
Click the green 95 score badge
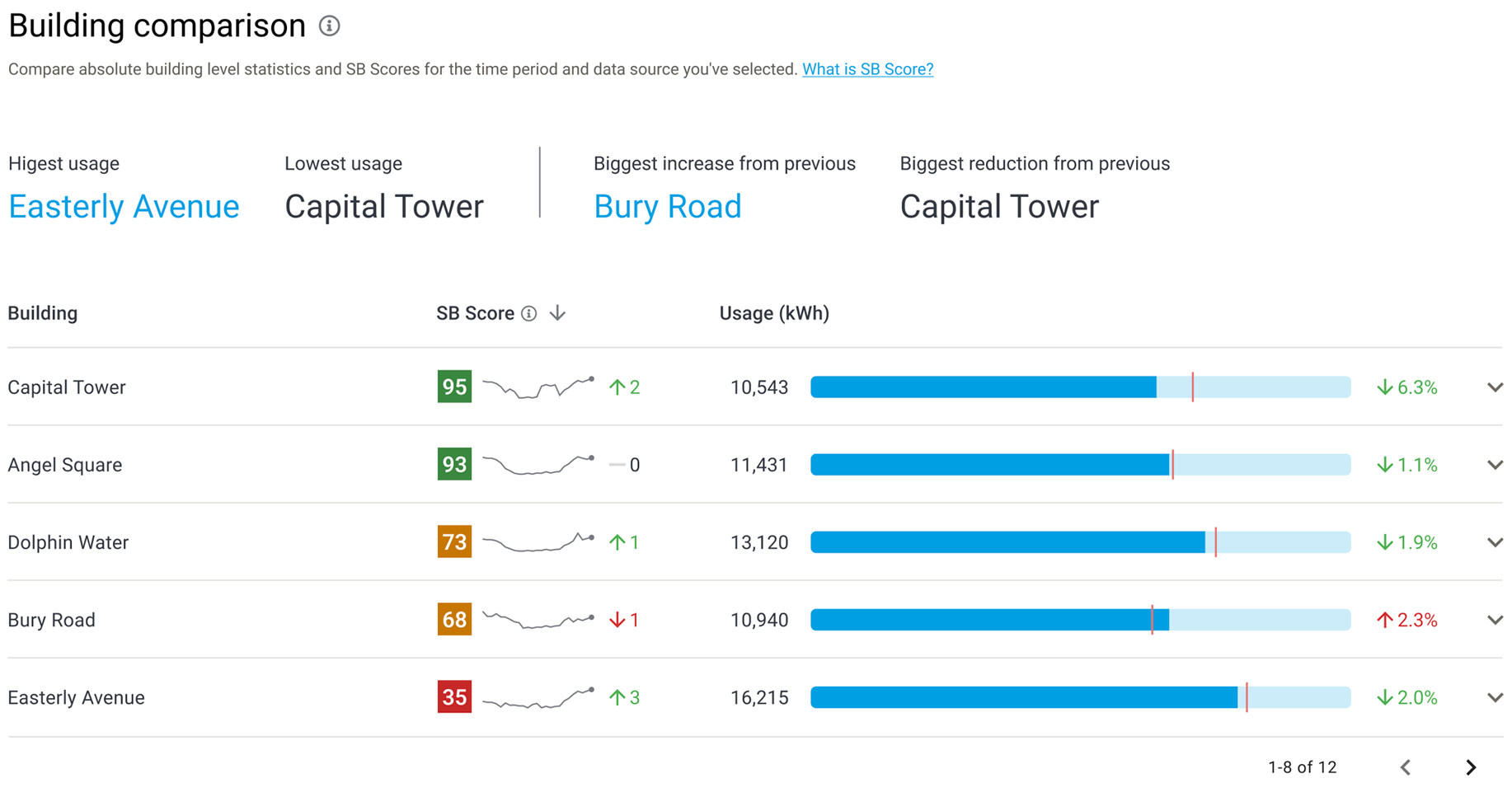click(454, 387)
